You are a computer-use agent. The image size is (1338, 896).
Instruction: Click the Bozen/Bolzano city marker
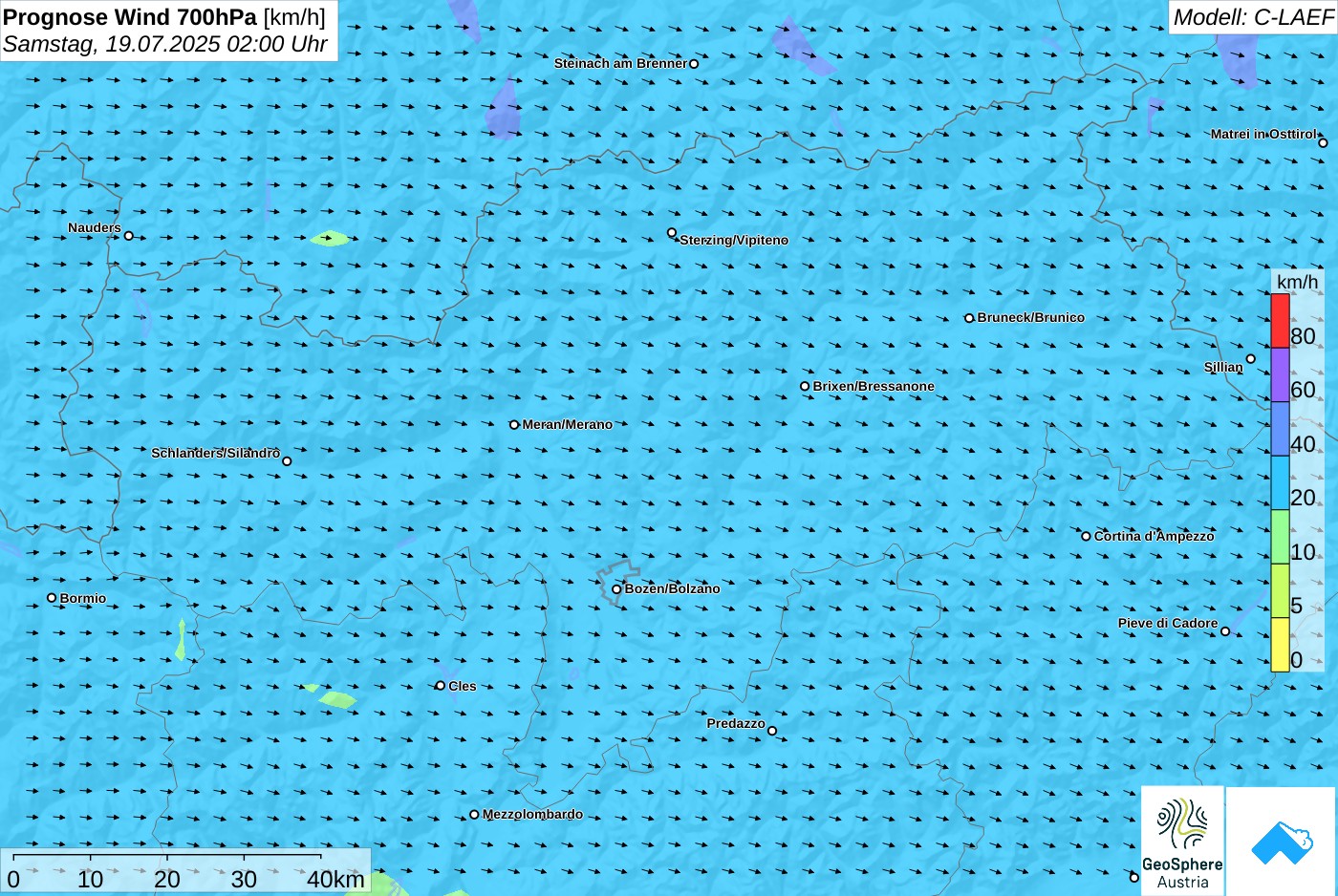tap(616, 589)
